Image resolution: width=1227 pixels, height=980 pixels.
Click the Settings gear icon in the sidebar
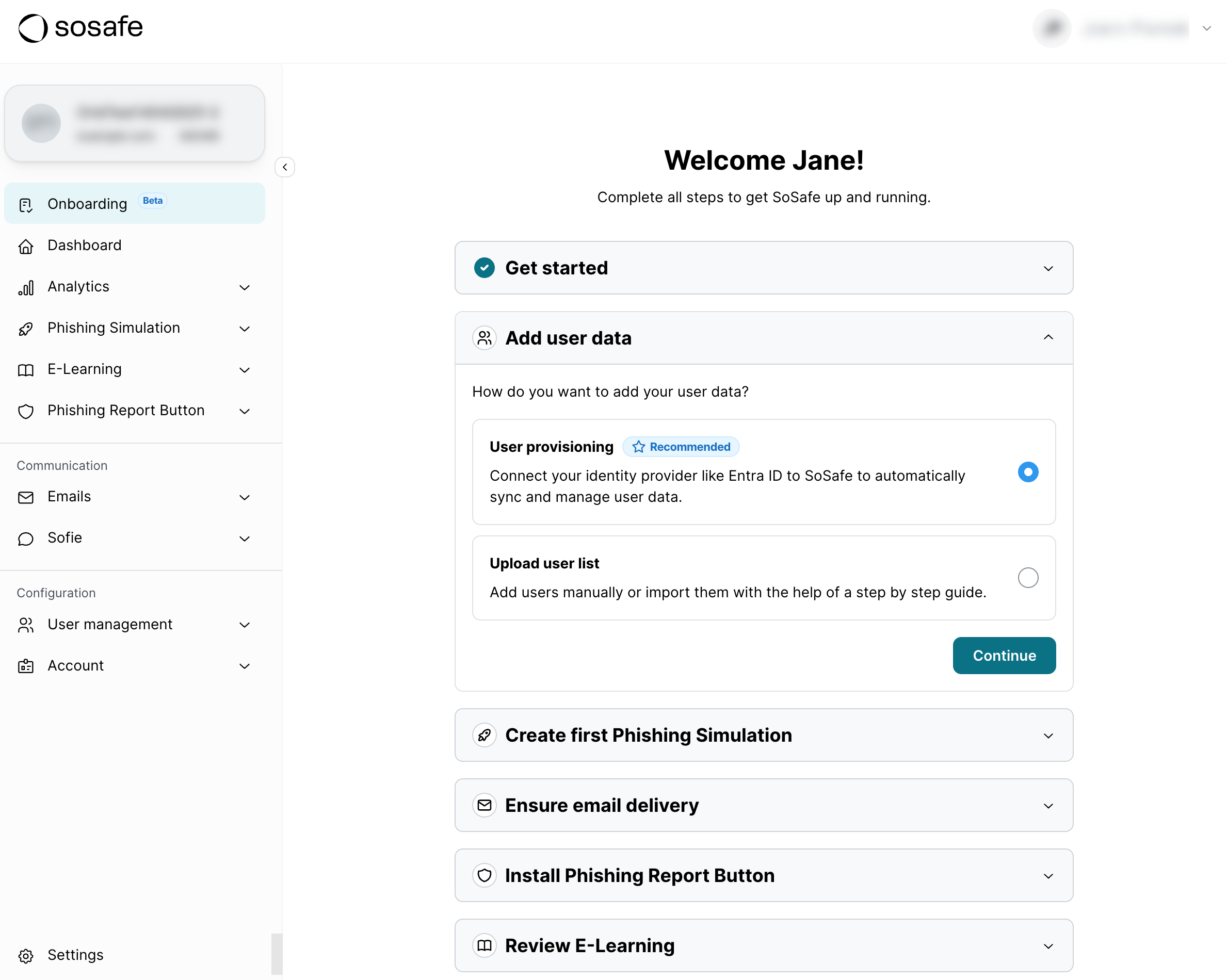pos(26,956)
